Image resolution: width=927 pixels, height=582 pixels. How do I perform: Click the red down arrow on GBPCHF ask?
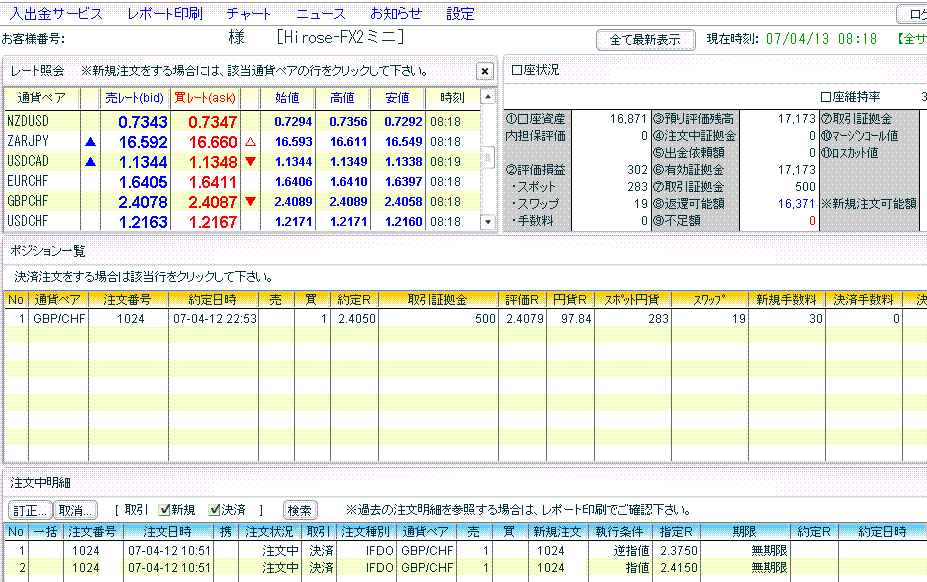coord(250,201)
